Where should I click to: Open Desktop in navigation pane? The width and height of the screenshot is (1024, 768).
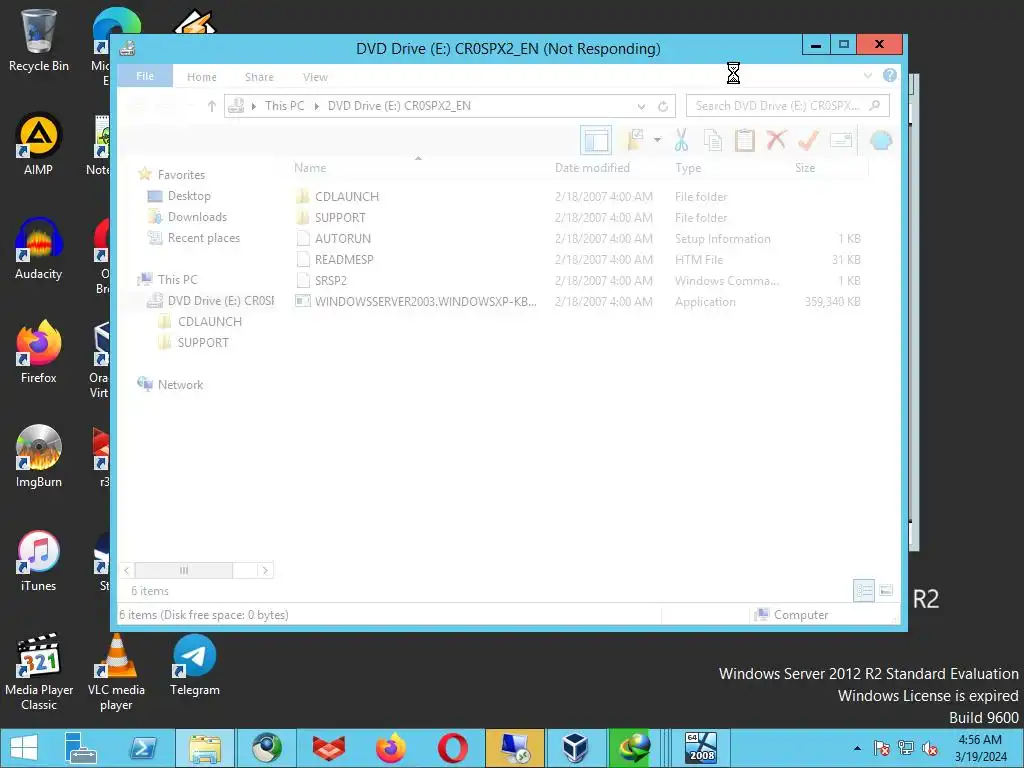[189, 195]
